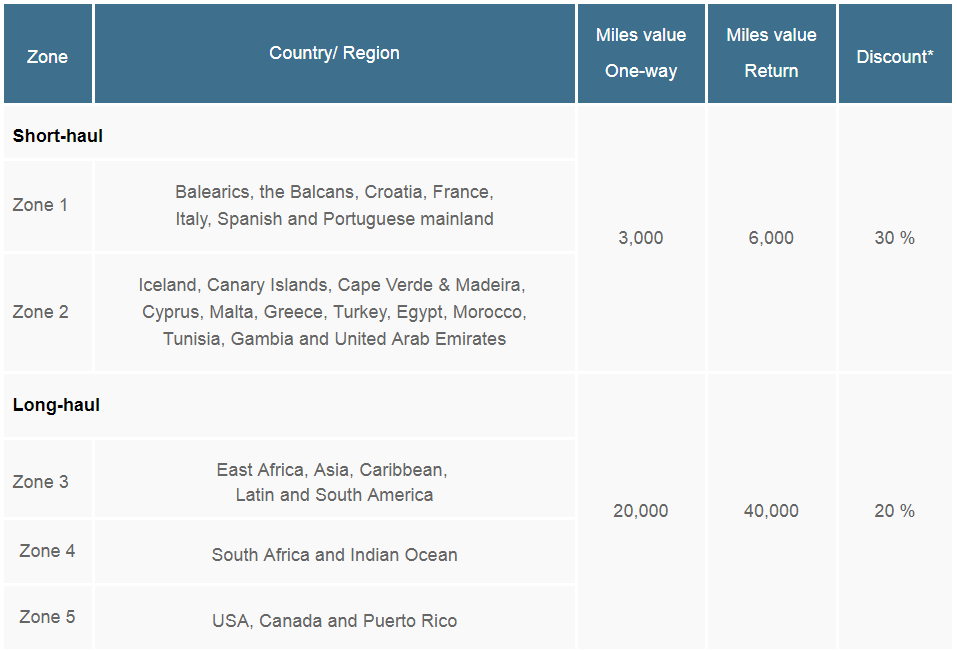Click the 40,000 return miles value
The height and width of the screenshot is (651, 957).
[x=771, y=511]
